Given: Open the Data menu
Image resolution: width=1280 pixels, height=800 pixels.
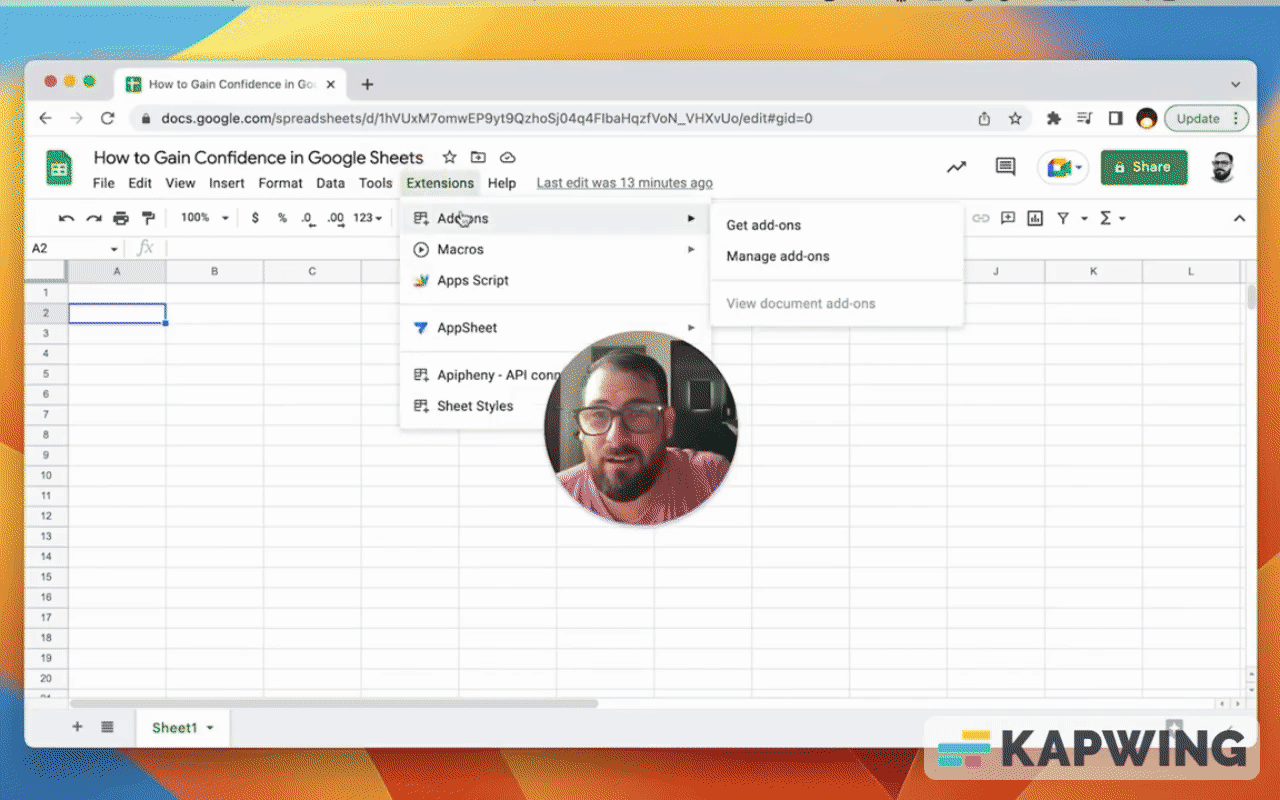Looking at the screenshot, I should coord(330,183).
